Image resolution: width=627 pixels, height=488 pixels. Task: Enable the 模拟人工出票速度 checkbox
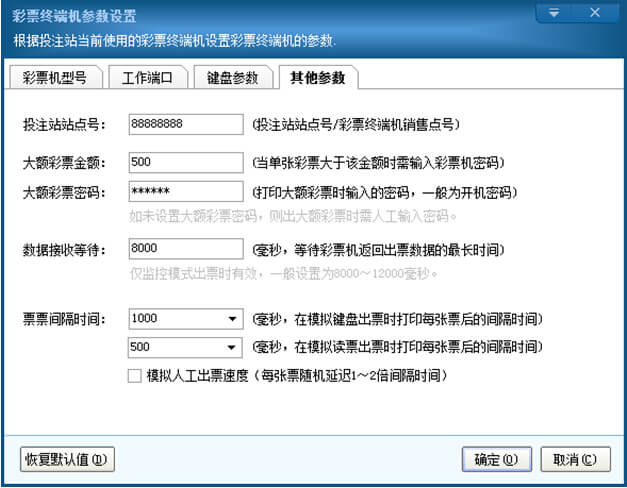[135, 376]
